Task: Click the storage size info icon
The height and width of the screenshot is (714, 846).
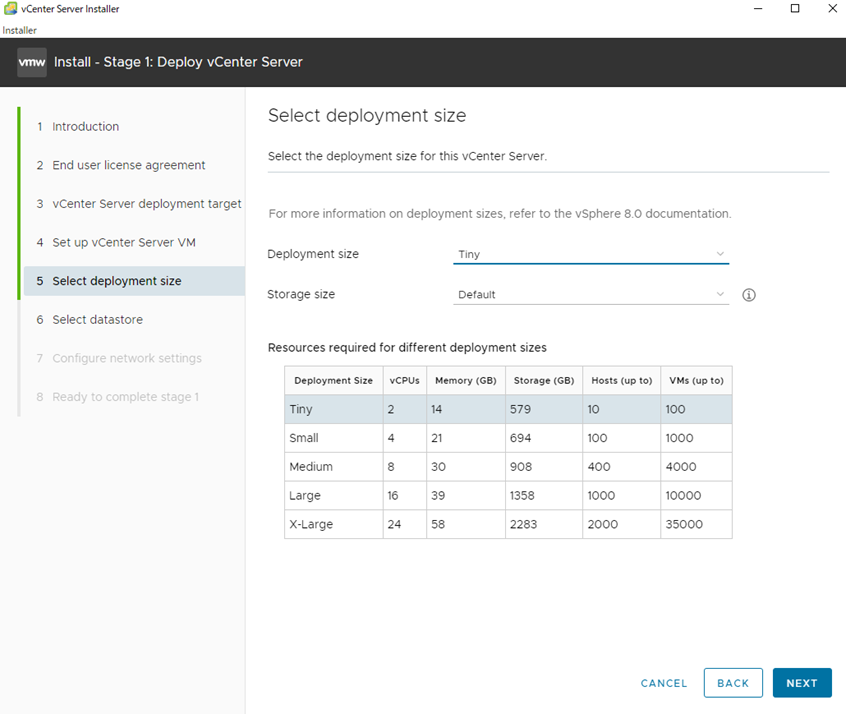Action: (x=749, y=295)
